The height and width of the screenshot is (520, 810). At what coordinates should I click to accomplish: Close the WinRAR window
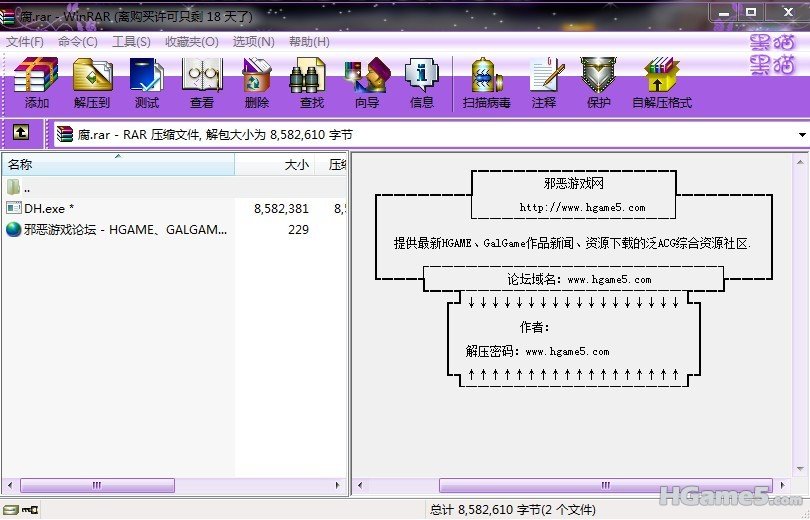click(788, 12)
